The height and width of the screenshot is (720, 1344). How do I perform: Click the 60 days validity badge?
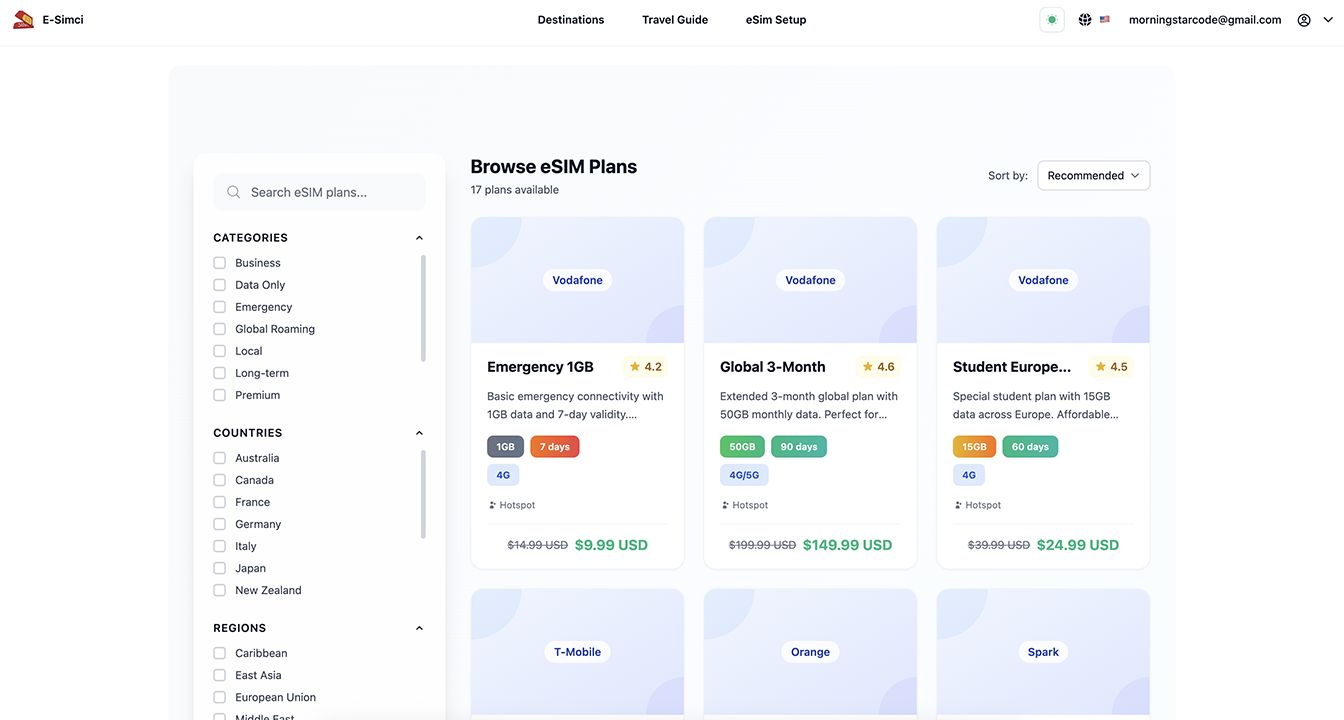click(1030, 447)
